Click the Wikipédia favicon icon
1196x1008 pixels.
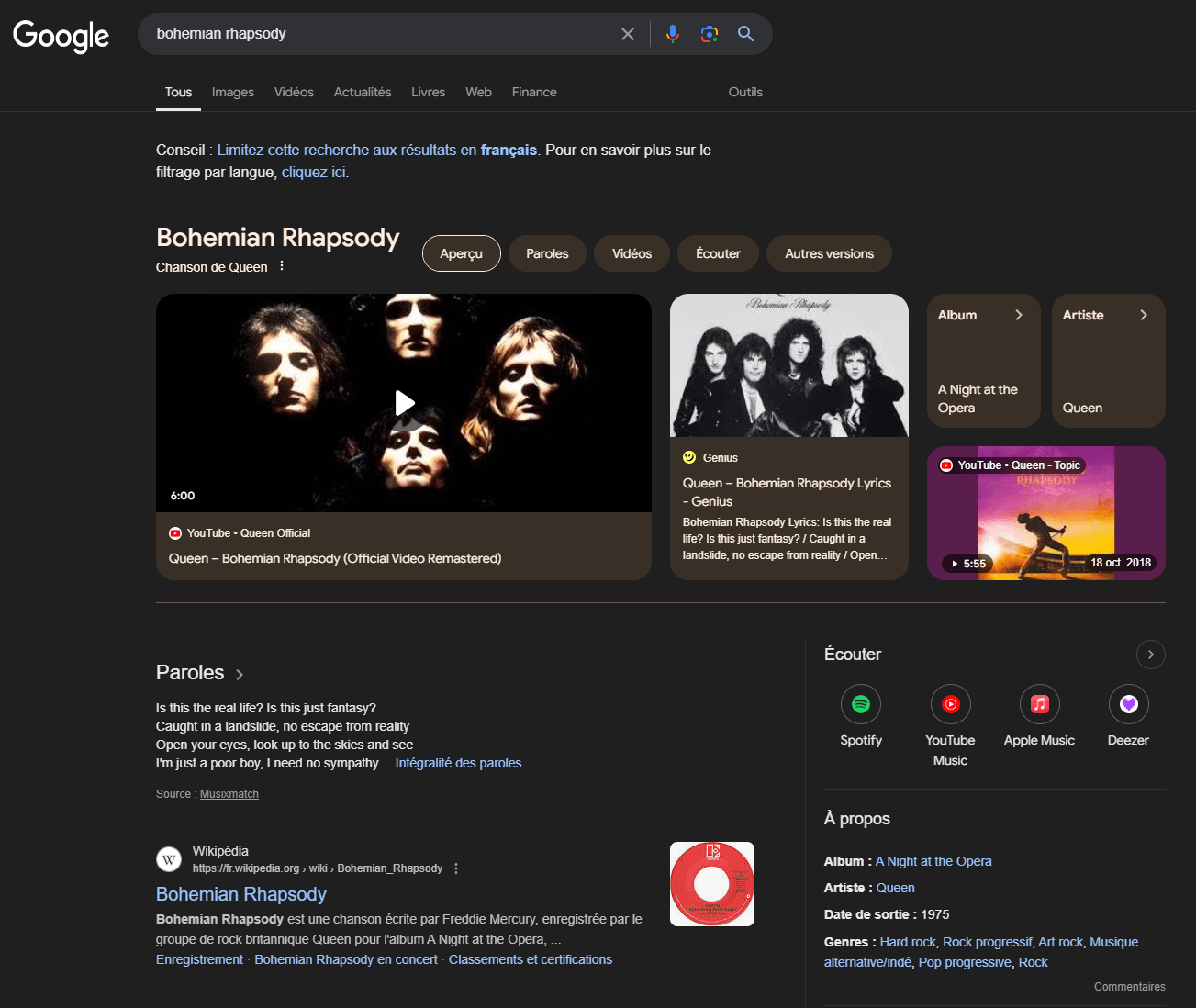(169, 859)
